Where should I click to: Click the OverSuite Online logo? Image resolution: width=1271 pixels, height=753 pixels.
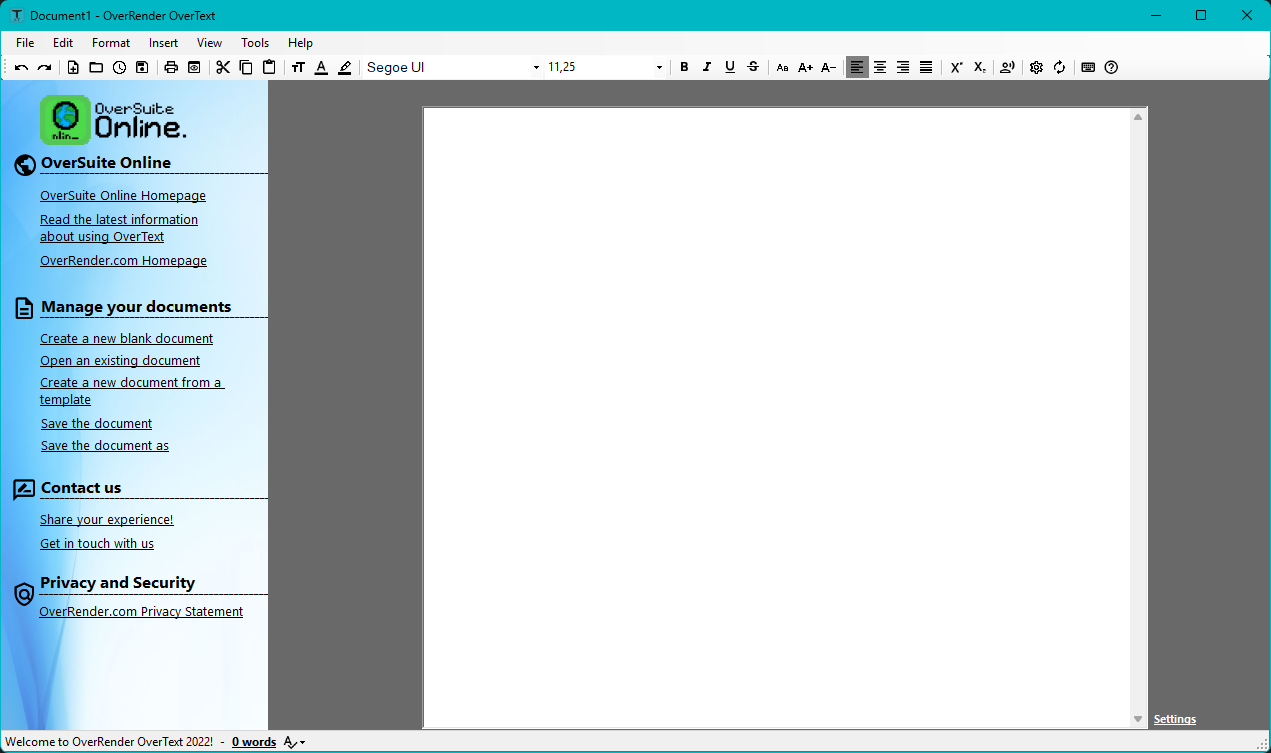click(x=113, y=120)
